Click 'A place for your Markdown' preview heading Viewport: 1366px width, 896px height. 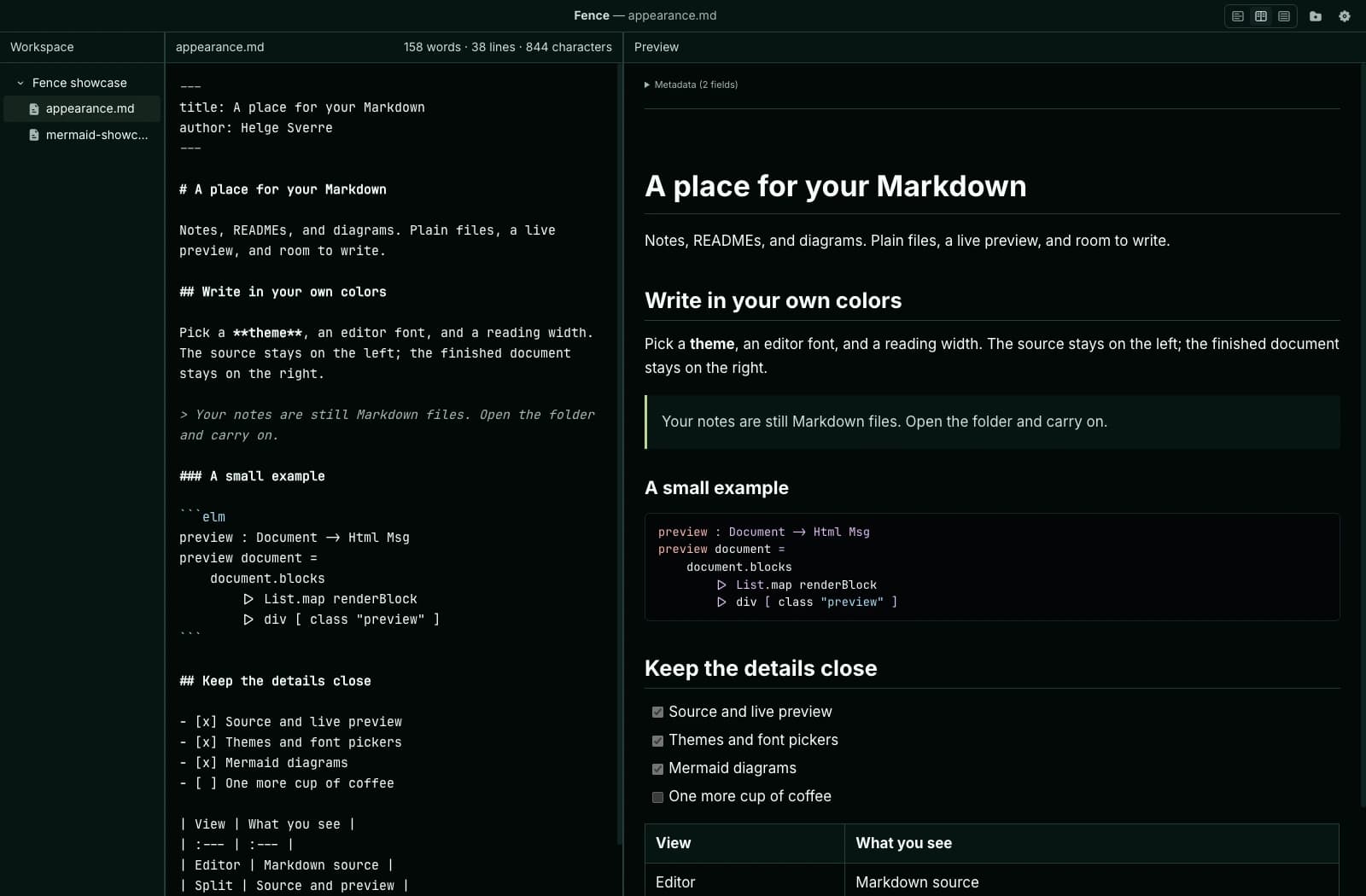[836, 186]
